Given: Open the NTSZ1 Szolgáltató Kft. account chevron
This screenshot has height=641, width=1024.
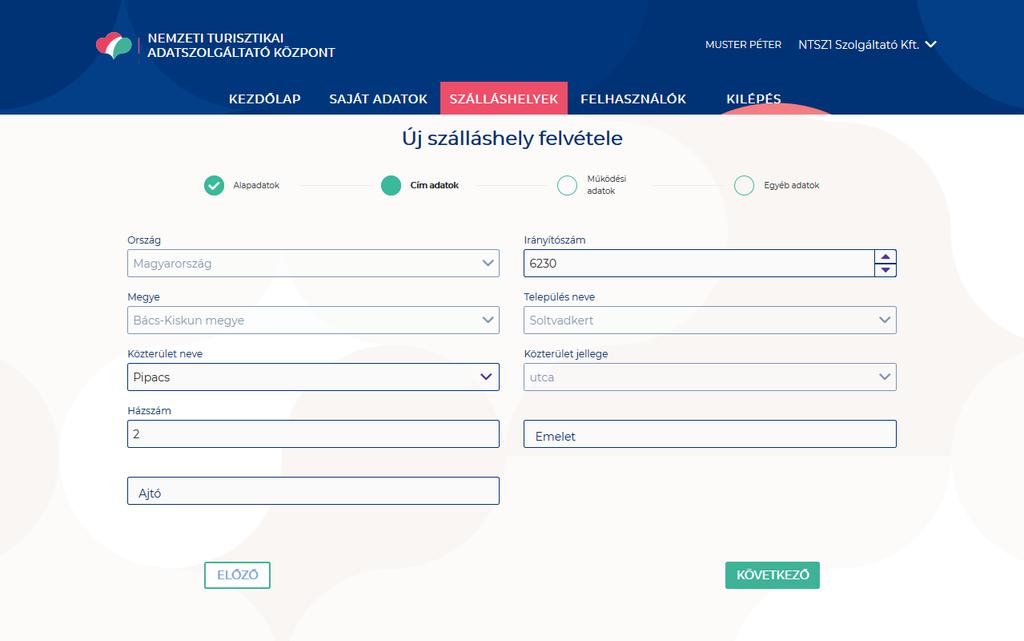Looking at the screenshot, I should click(931, 44).
